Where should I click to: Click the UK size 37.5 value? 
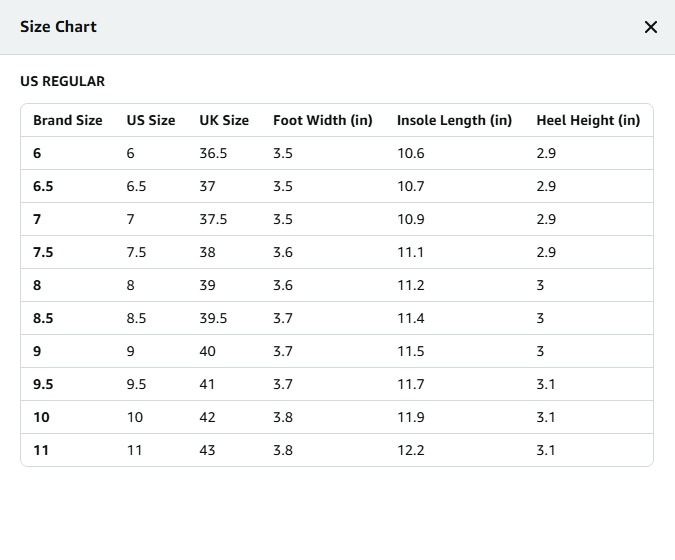click(213, 219)
